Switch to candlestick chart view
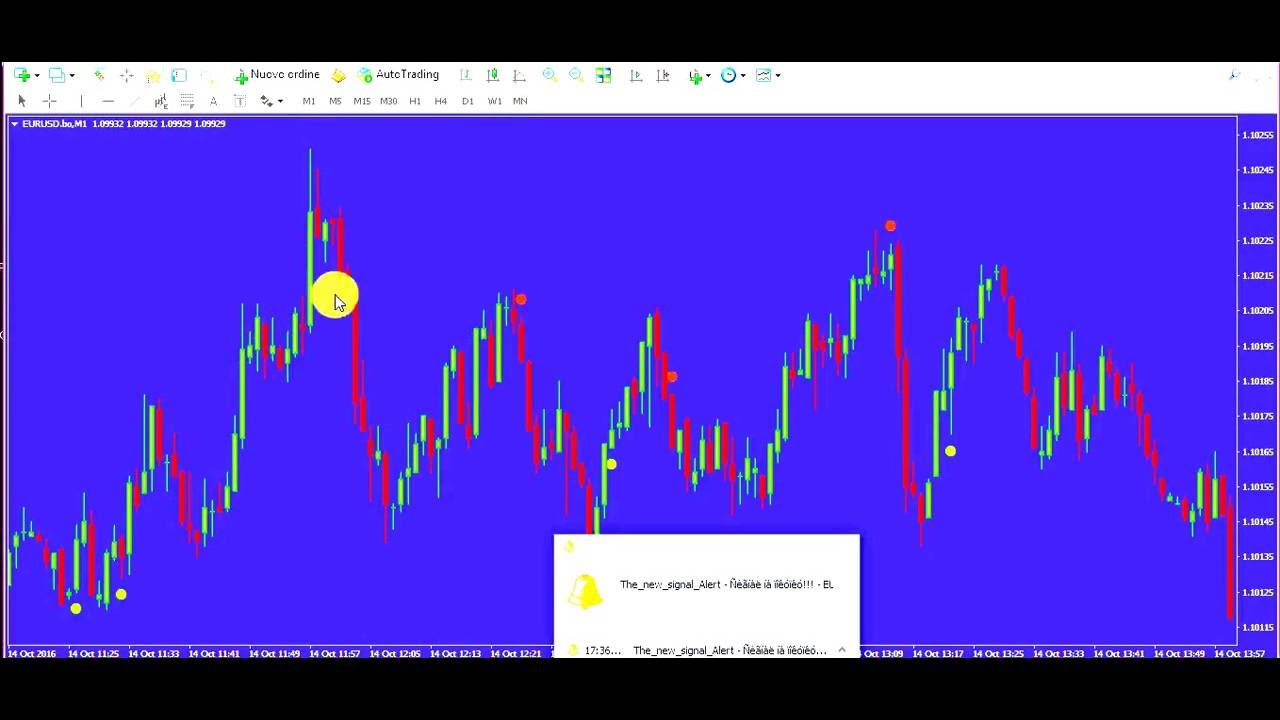The height and width of the screenshot is (720, 1280). [493, 75]
